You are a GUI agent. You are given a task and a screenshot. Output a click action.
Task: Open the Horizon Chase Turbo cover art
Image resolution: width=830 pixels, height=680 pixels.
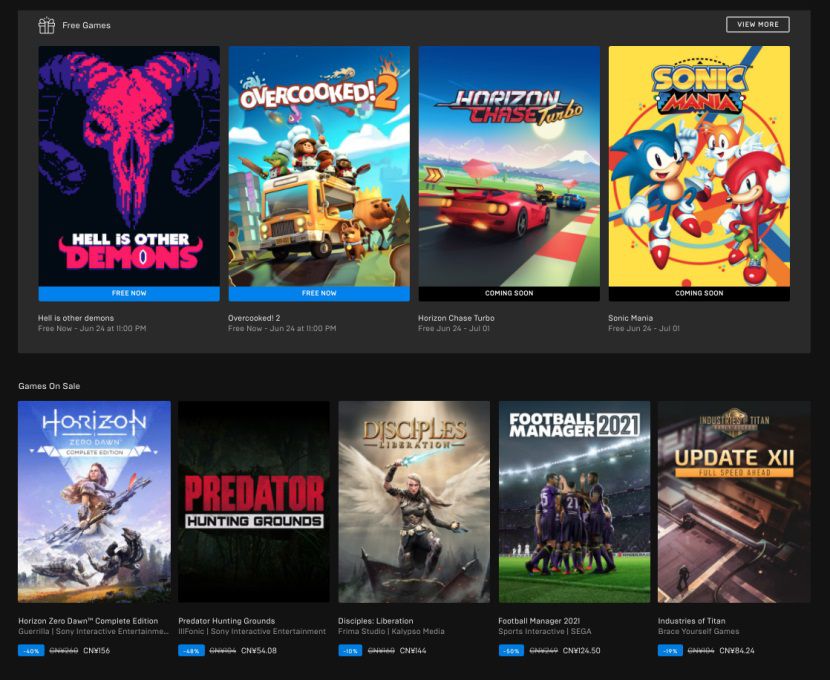[509, 166]
